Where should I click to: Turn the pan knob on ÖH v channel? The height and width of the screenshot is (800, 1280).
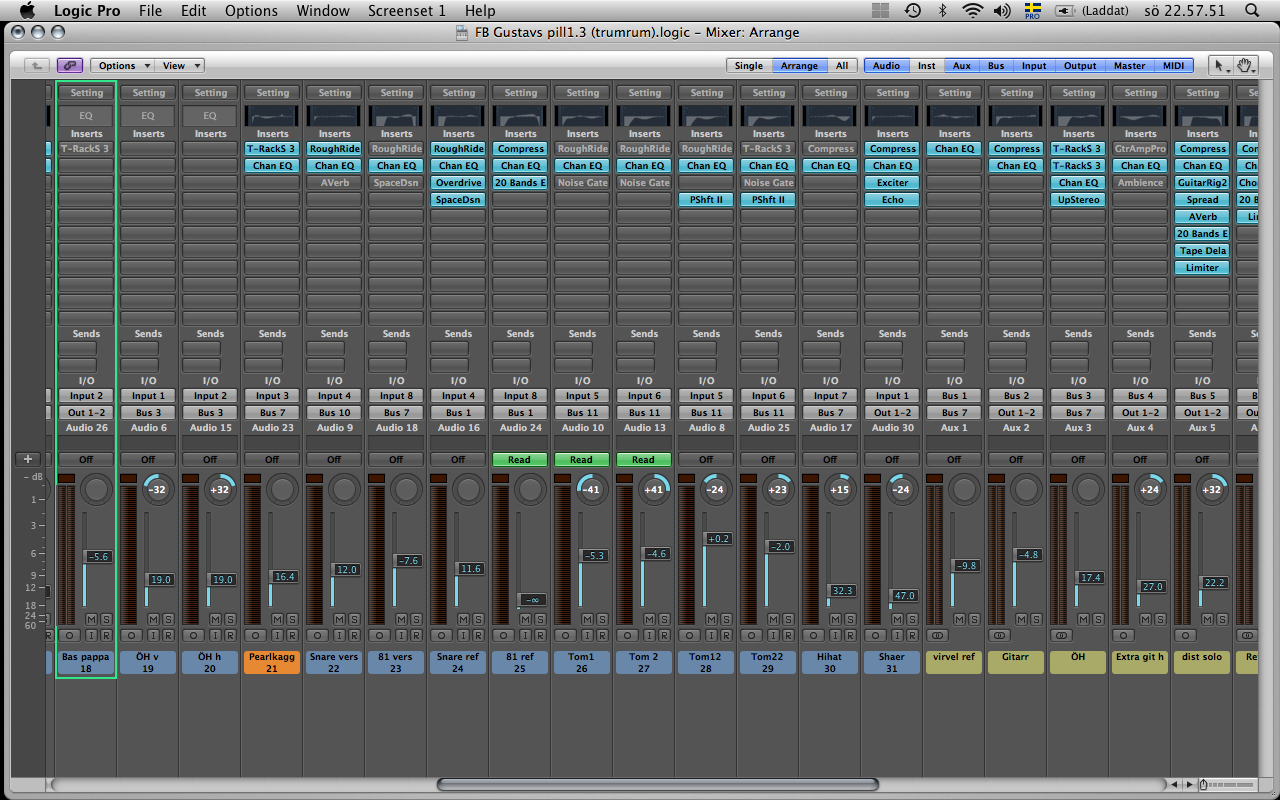pos(158,489)
